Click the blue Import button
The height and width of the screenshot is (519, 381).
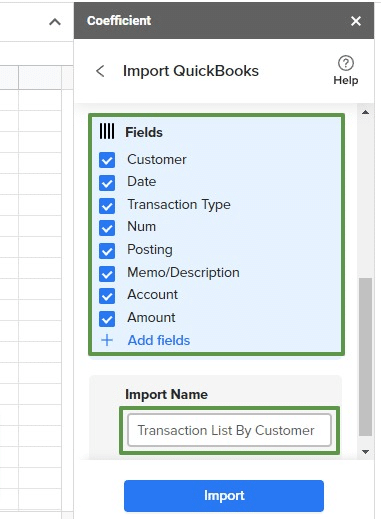click(x=224, y=496)
